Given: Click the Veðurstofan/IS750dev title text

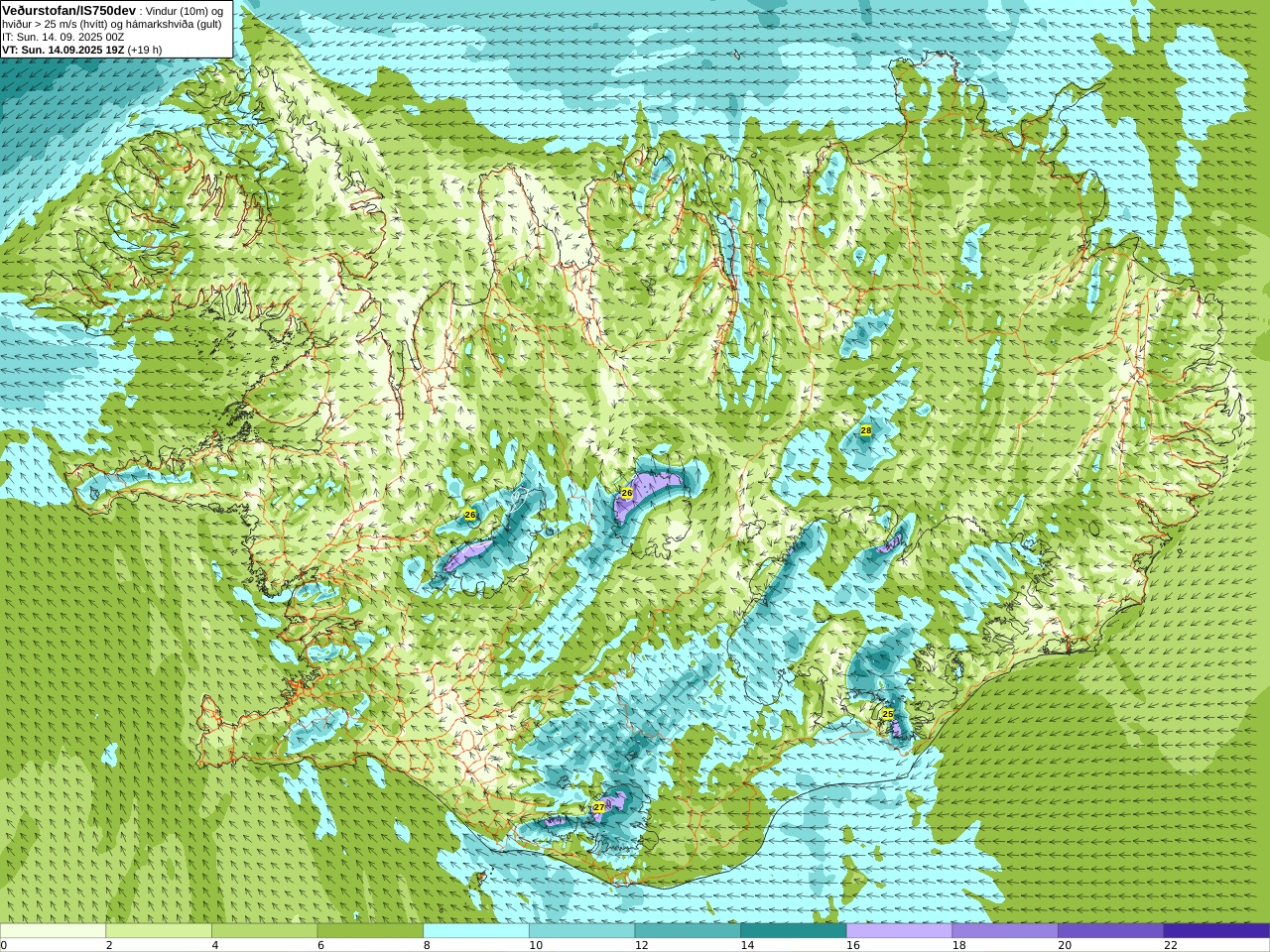Looking at the screenshot, I should coord(69,10).
